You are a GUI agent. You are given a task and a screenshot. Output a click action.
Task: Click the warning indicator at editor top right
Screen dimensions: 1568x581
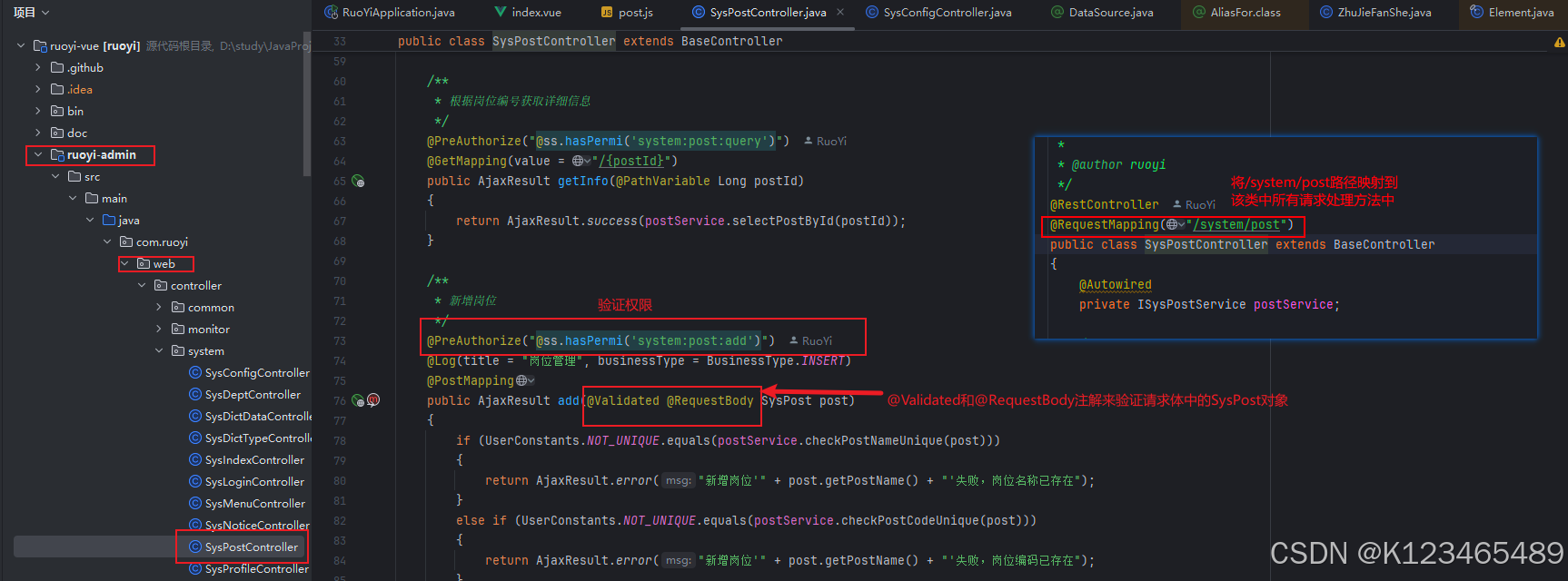tap(1559, 42)
